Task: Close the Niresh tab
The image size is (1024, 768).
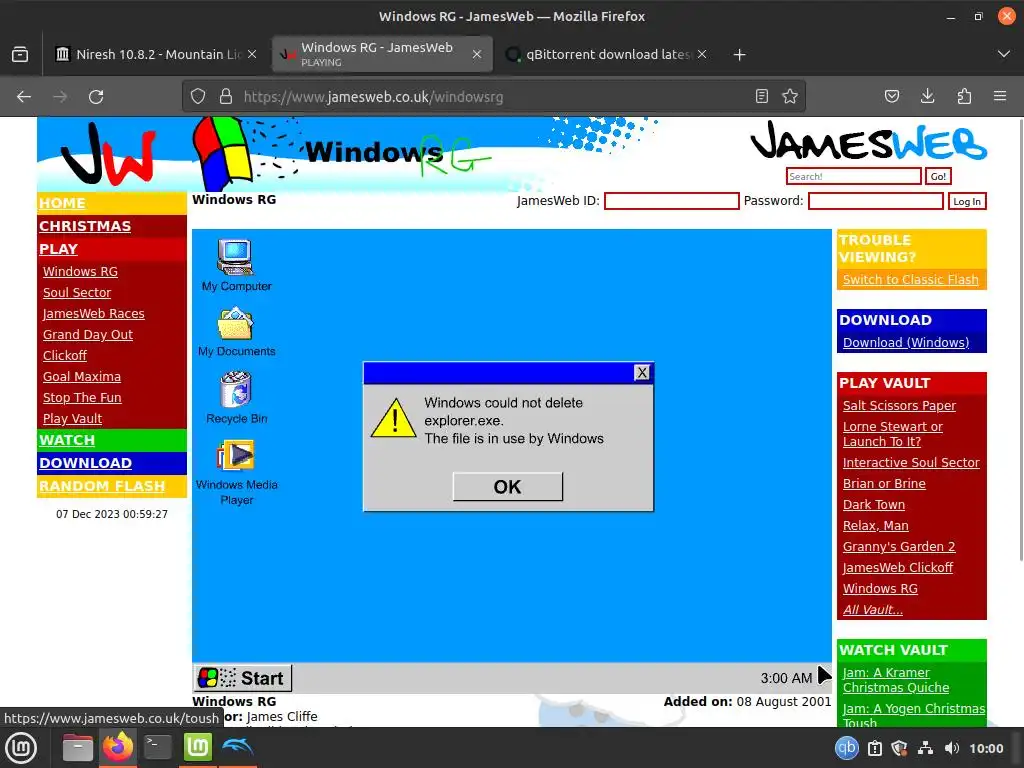Action: click(252, 54)
